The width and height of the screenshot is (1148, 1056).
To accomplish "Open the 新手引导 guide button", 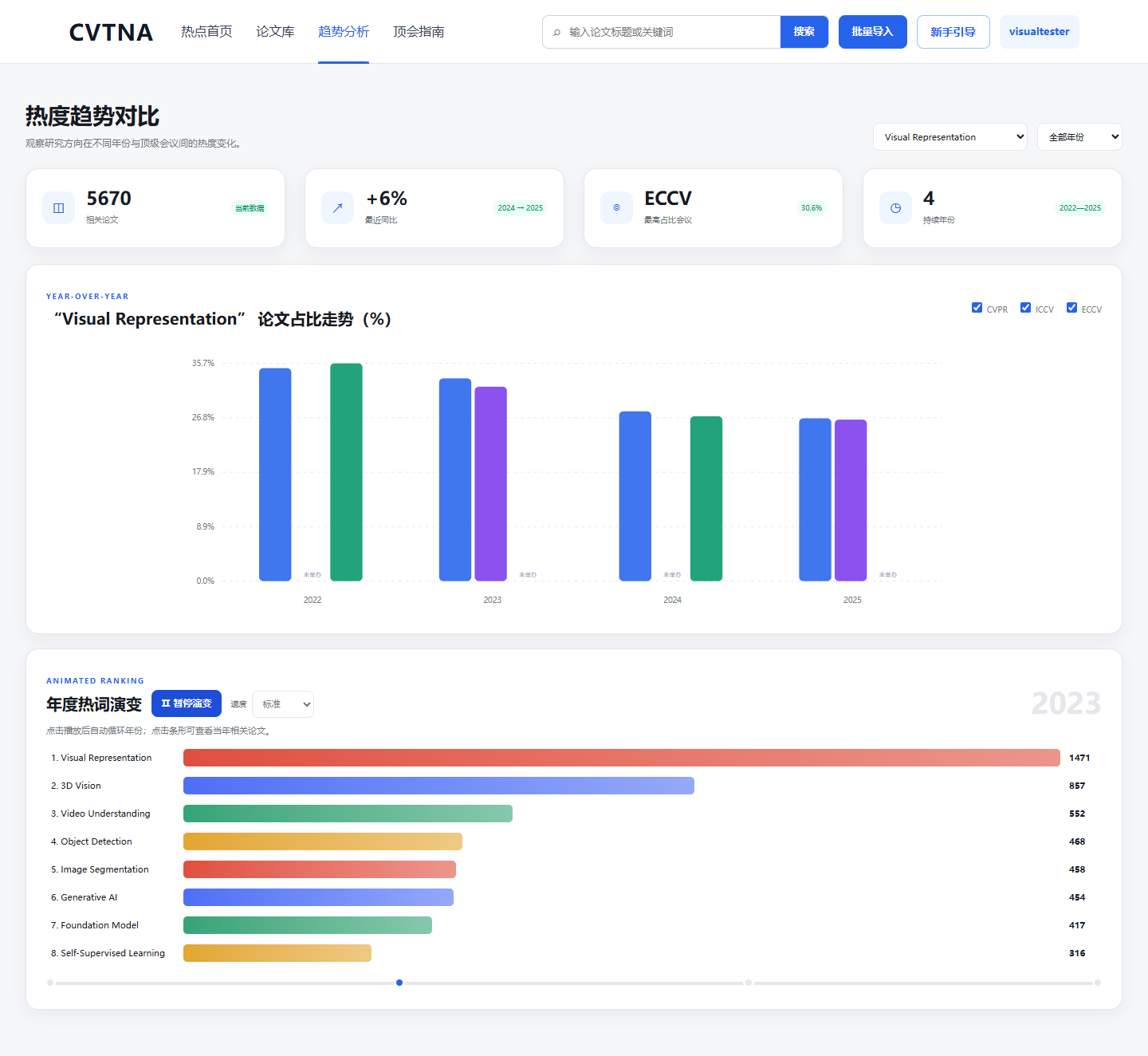I will 953,32.
